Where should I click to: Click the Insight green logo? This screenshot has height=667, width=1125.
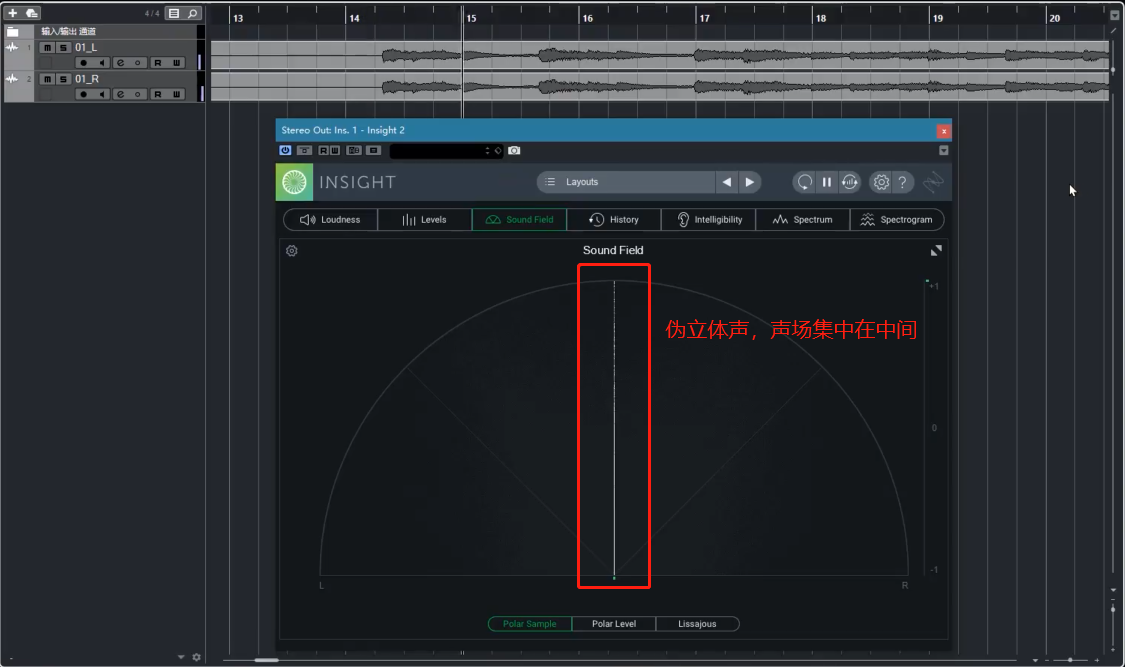(294, 182)
